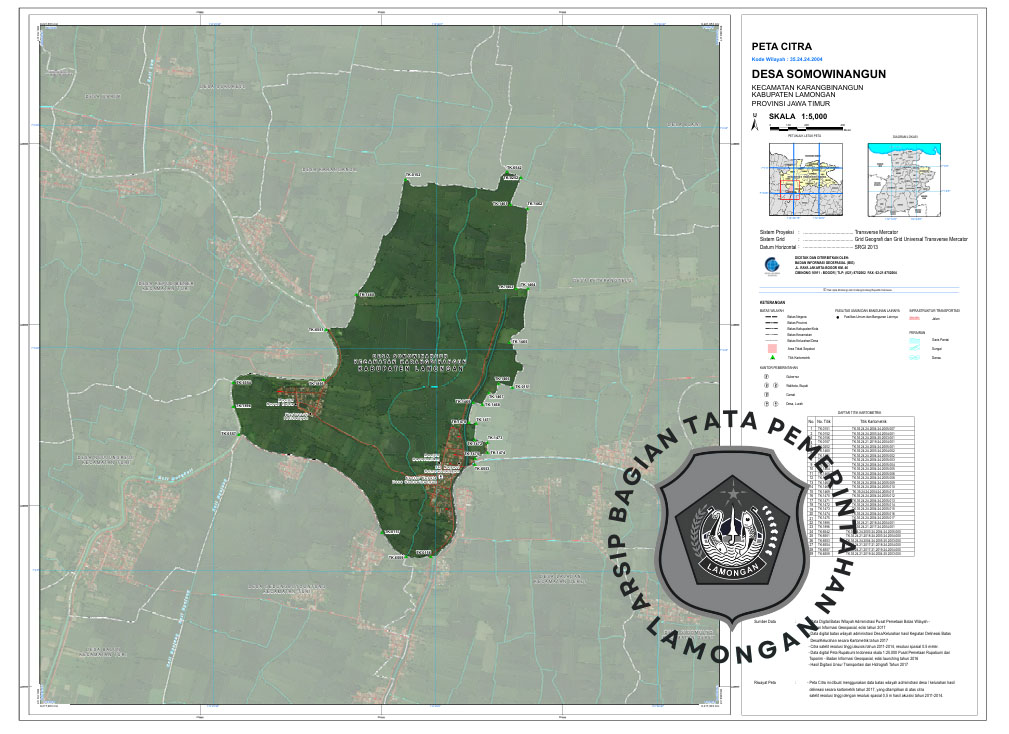Click the Danau lake legend symbol
The width and height of the screenshot is (1009, 734).
pos(916,356)
